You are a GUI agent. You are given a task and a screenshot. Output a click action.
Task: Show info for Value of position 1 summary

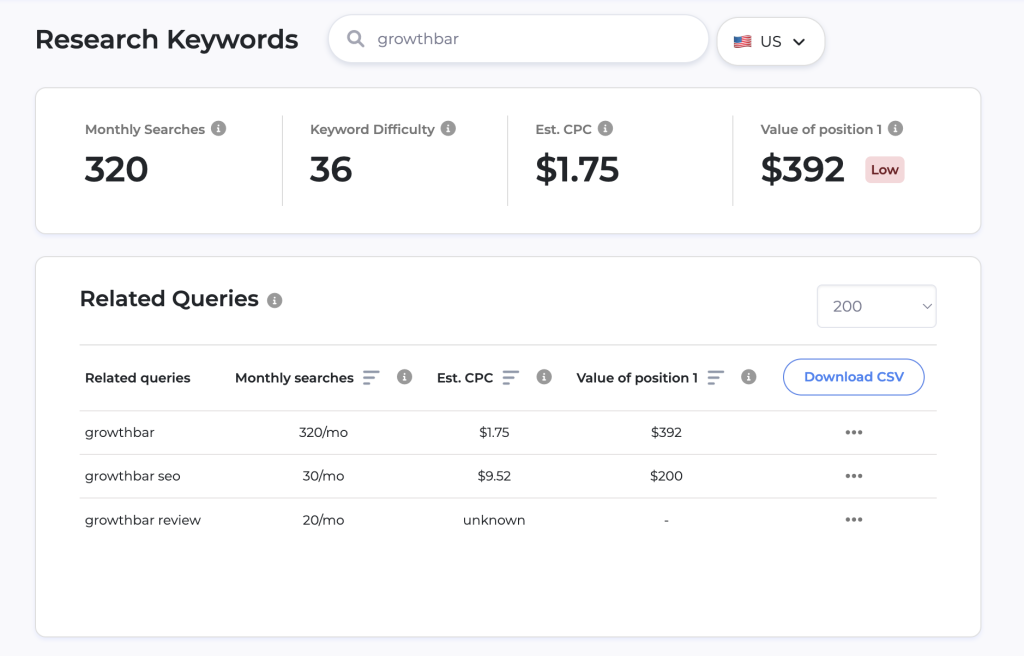(x=895, y=129)
